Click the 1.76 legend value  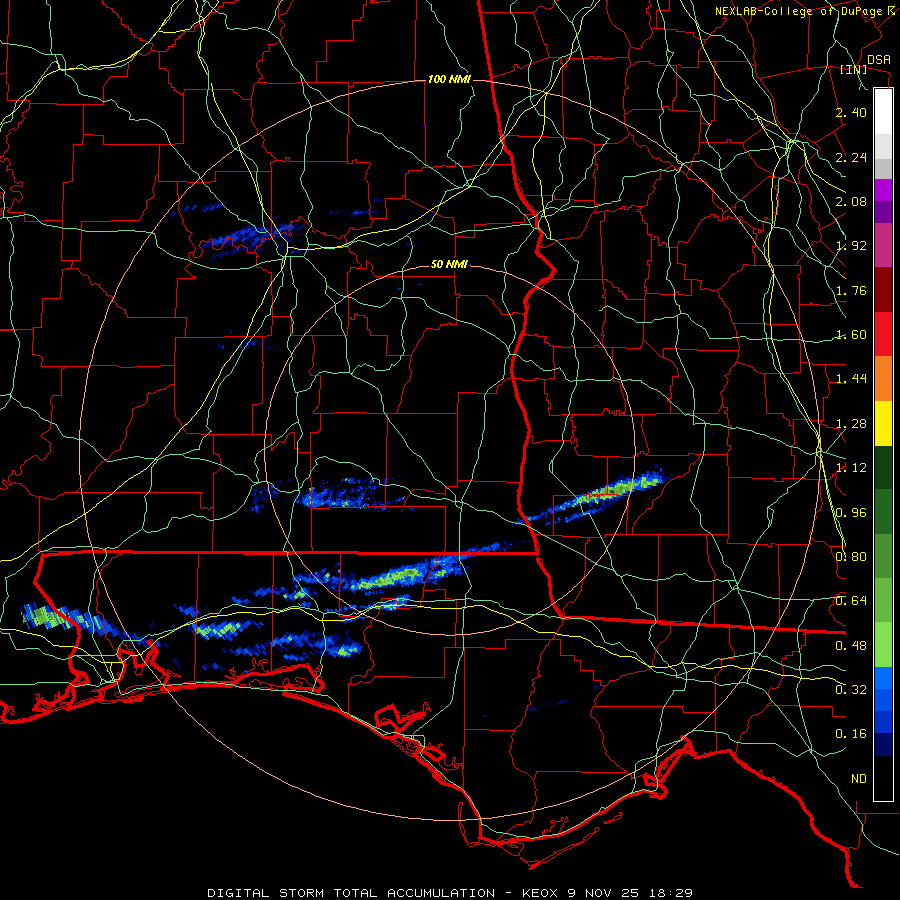[851, 290]
